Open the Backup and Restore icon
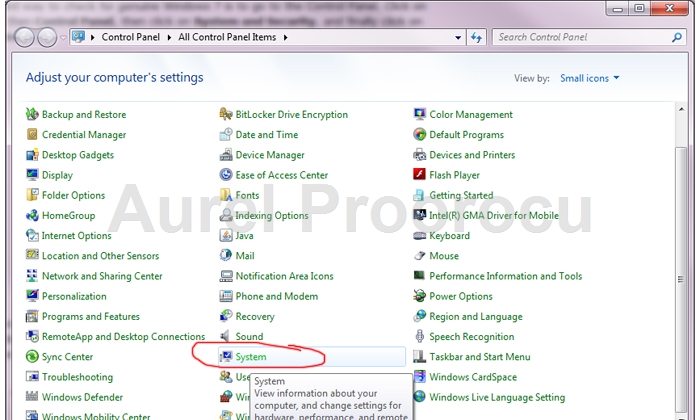The height and width of the screenshot is (420, 700). point(32,114)
